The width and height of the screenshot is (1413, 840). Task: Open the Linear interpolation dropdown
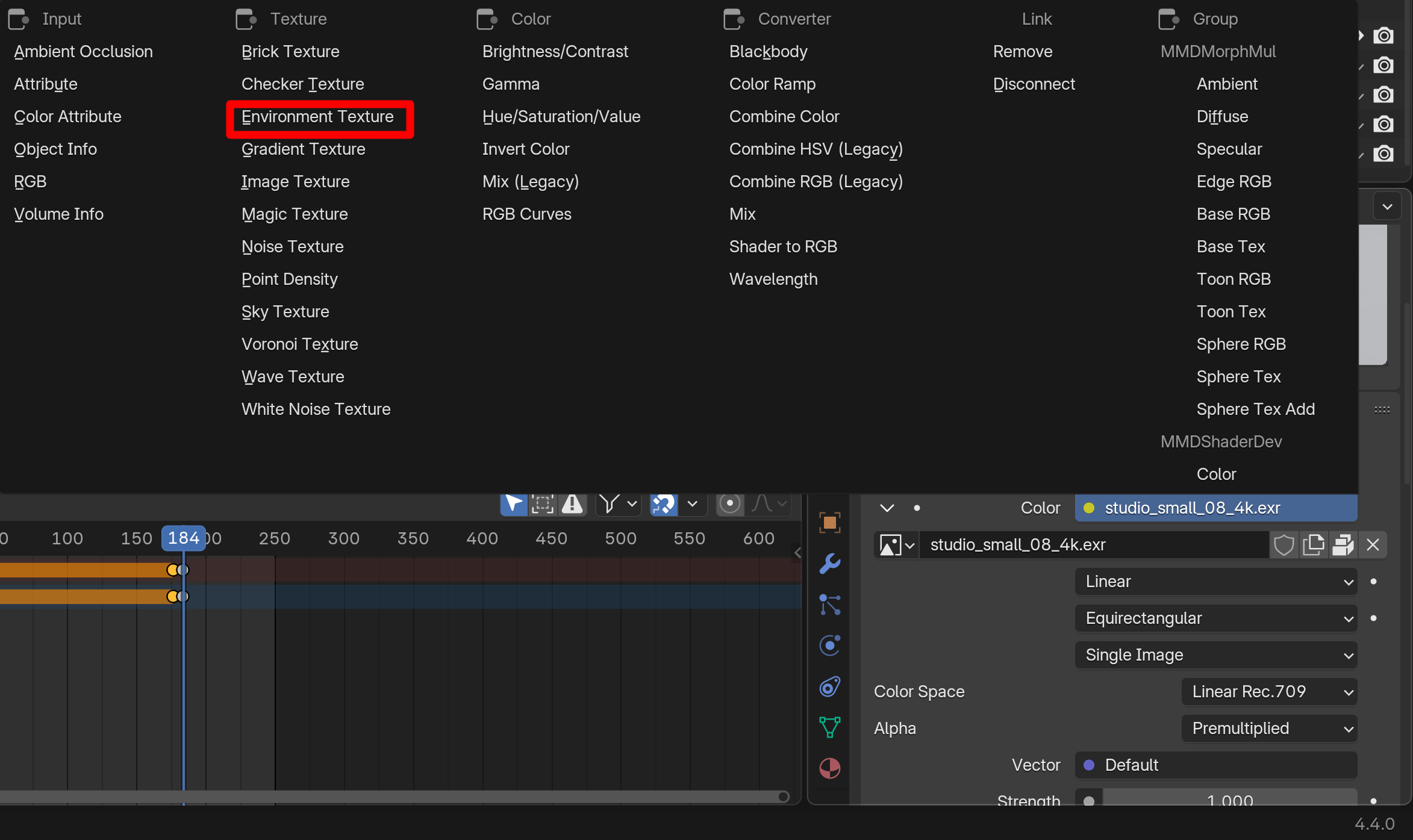[x=1216, y=582]
